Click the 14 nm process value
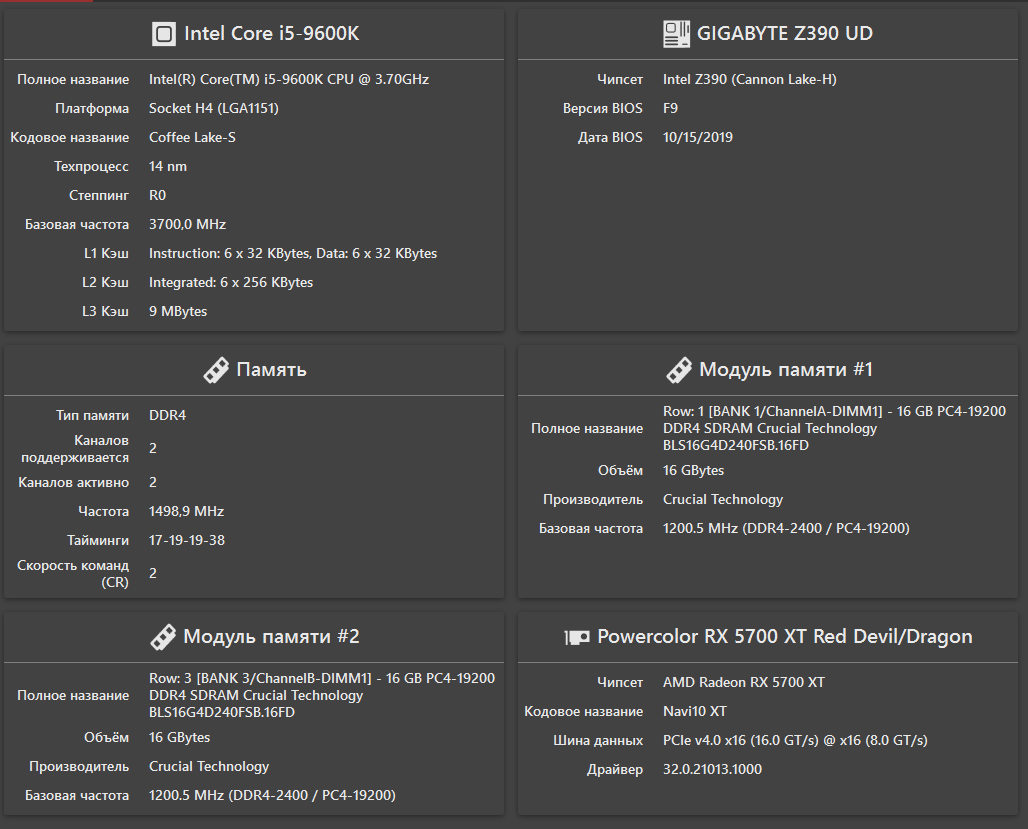Image resolution: width=1028 pixels, height=829 pixels. pyautogui.click(x=168, y=166)
